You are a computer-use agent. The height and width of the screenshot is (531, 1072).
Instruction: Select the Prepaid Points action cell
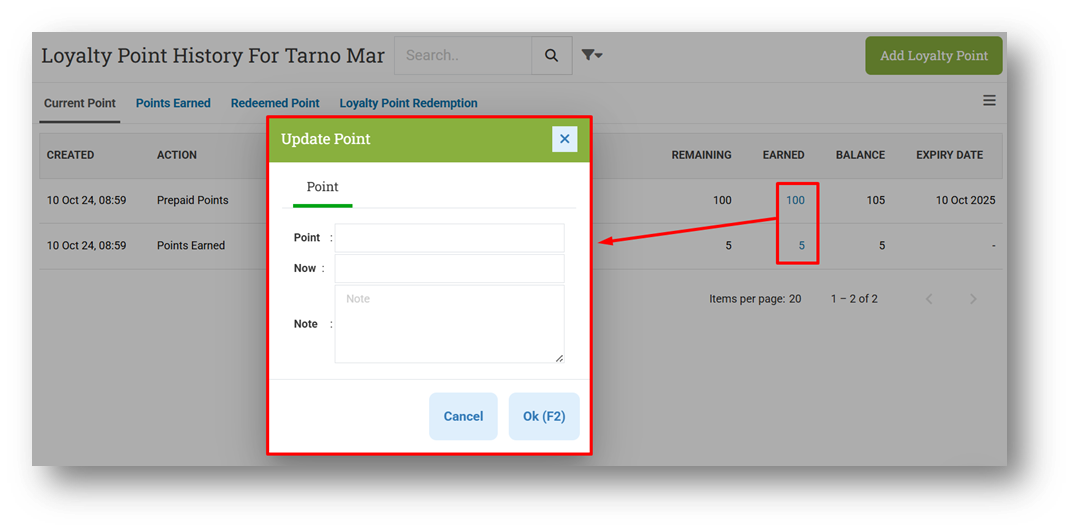point(193,200)
